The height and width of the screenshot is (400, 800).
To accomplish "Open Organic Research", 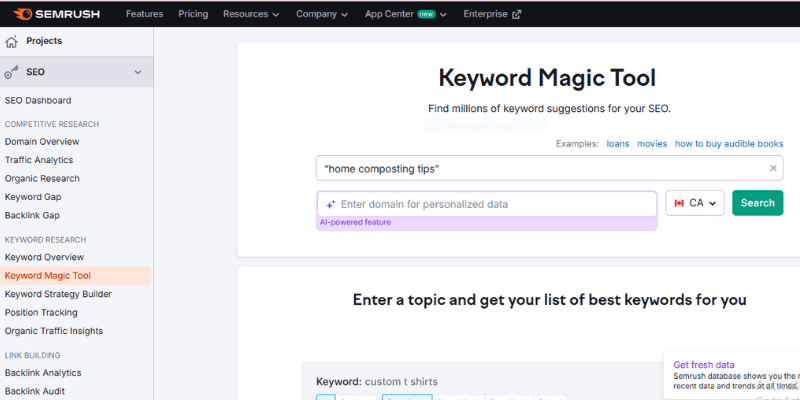I will click(42, 179).
